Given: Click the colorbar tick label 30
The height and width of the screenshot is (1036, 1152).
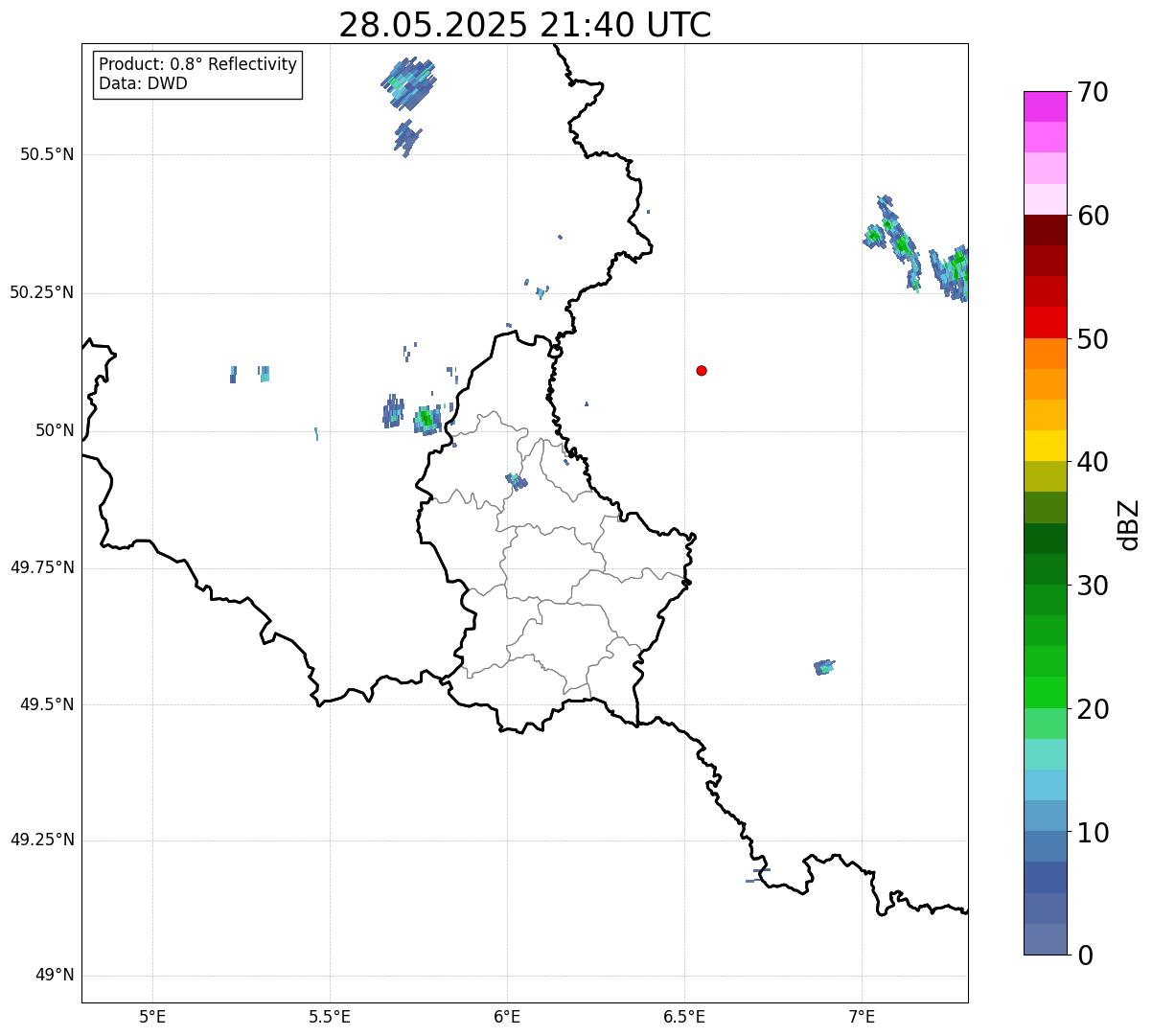Looking at the screenshot, I should (1093, 585).
